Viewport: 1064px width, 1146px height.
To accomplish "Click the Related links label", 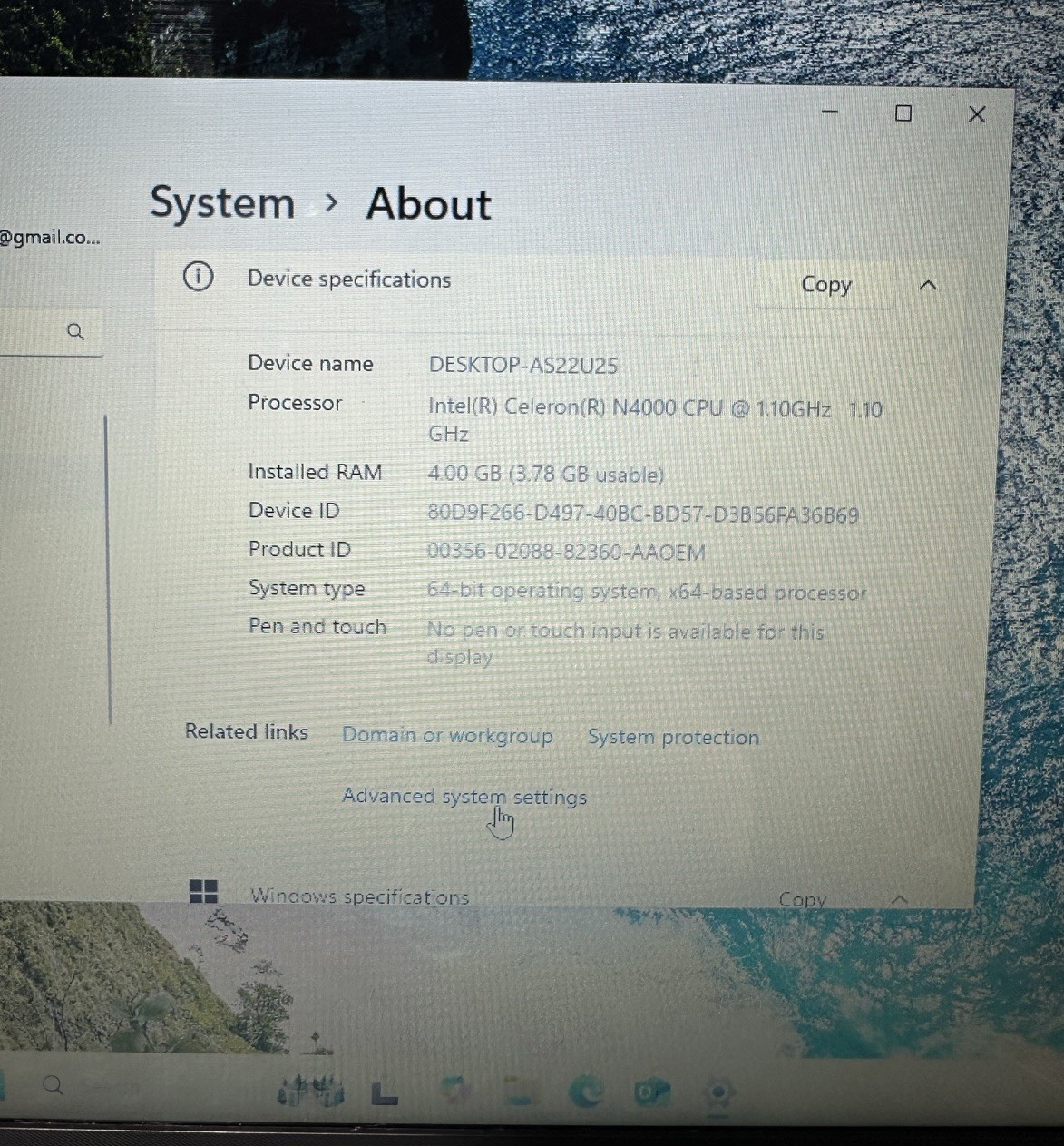I will (x=247, y=731).
